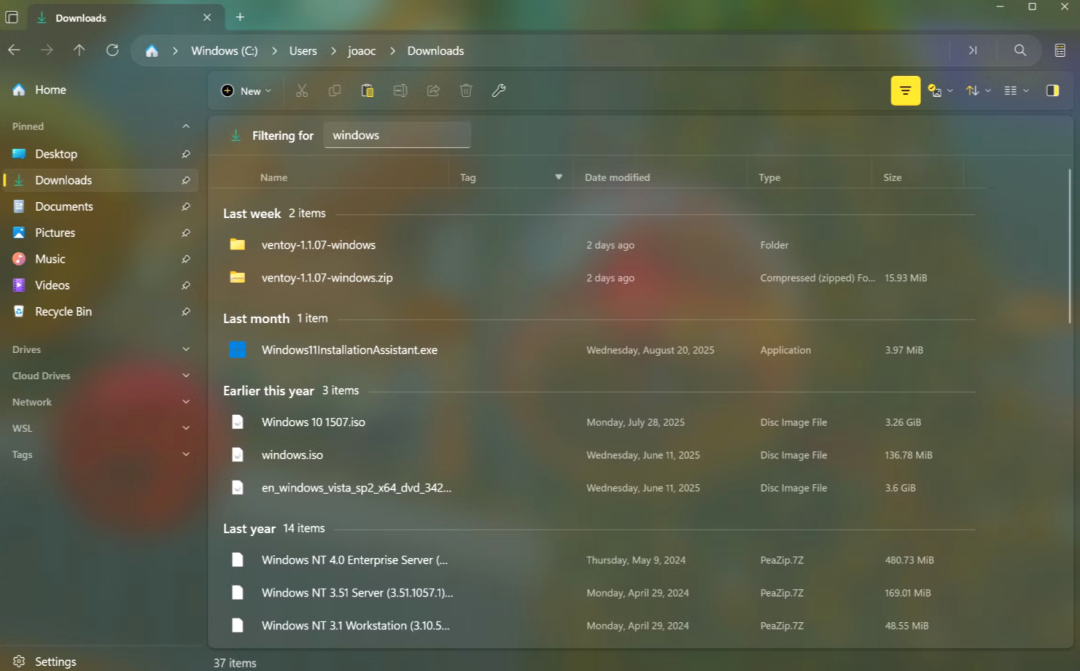Toggle vertical tabs sidebar icon
Viewport: 1080px width, 671px height.
pos(12,17)
